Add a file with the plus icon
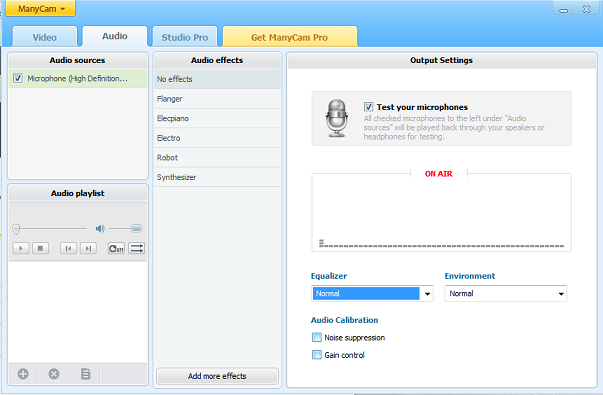Image resolution: width=603 pixels, height=395 pixels. [23, 374]
